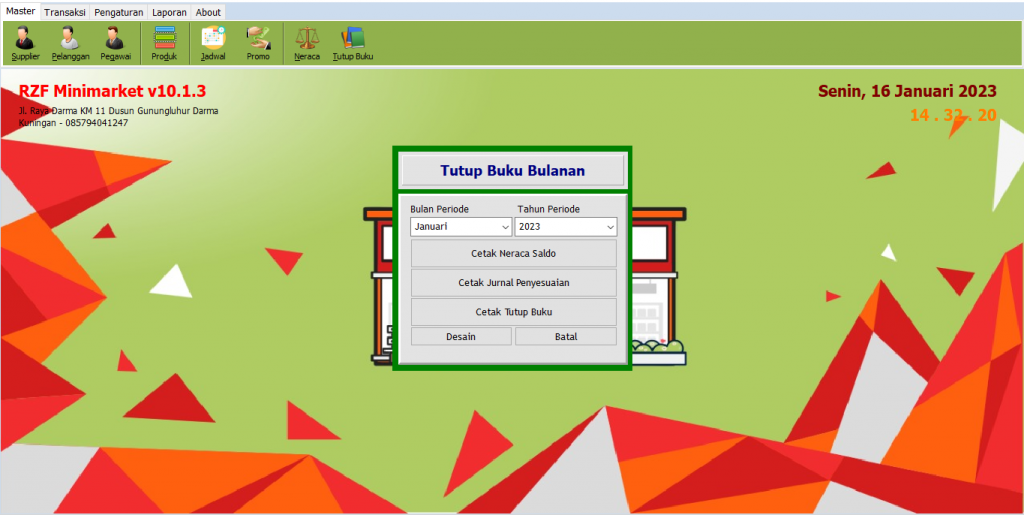Click the 2023 year combo box field
This screenshot has height=515, width=1024.
click(566, 227)
